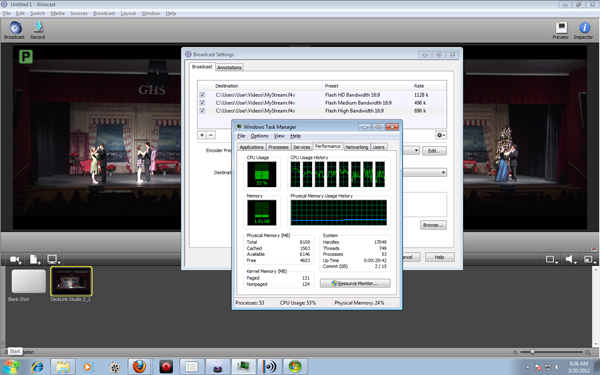Select the DeckLink Studio 2_1 shot thumbnail

point(71,281)
